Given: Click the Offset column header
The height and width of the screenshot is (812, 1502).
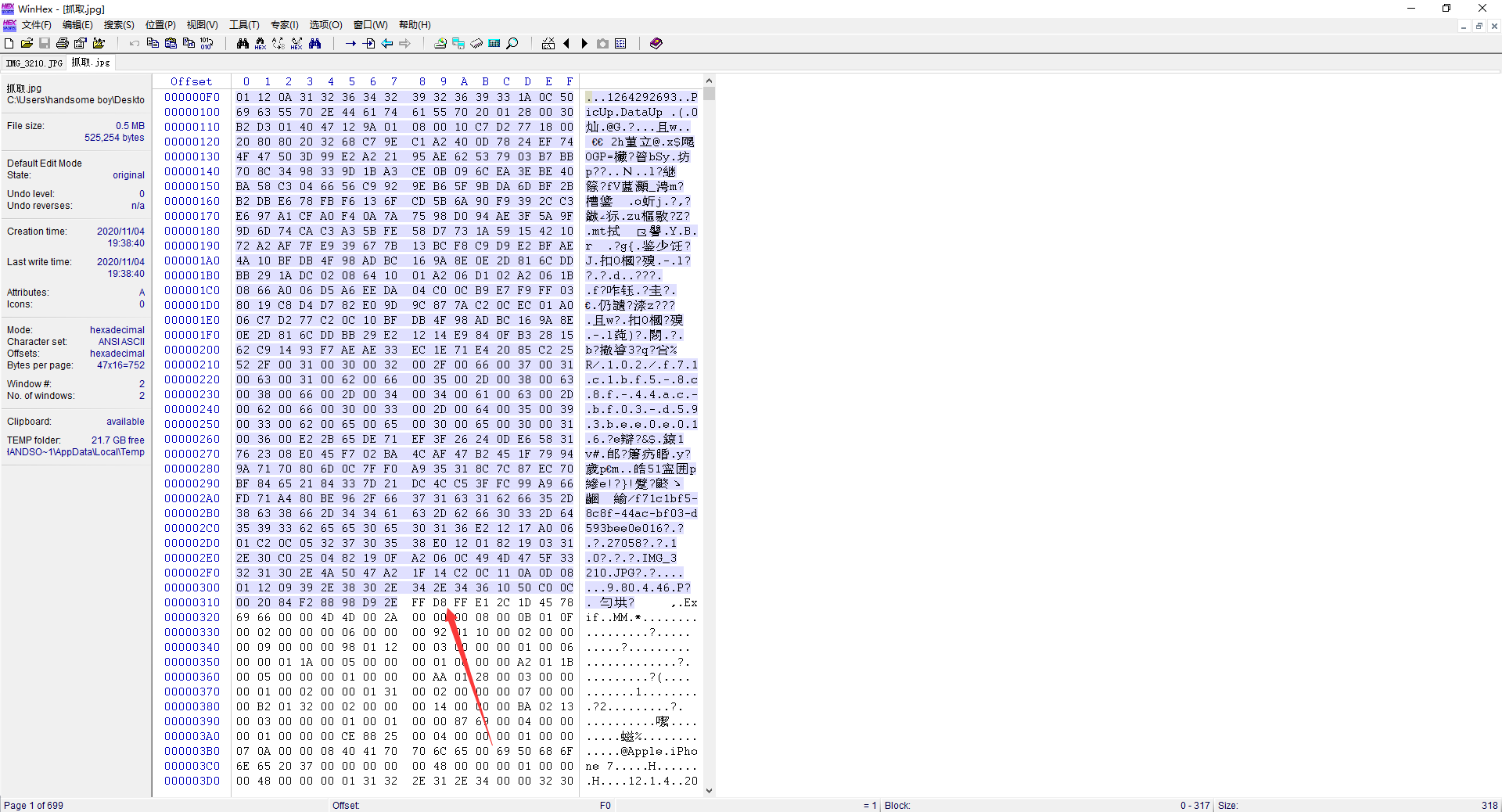Looking at the screenshot, I should [192, 81].
